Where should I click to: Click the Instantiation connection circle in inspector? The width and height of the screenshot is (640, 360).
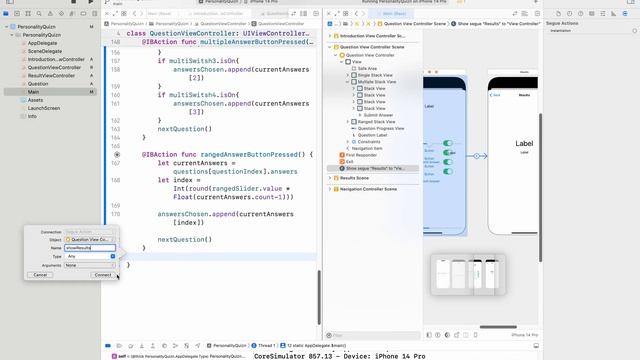634,31
